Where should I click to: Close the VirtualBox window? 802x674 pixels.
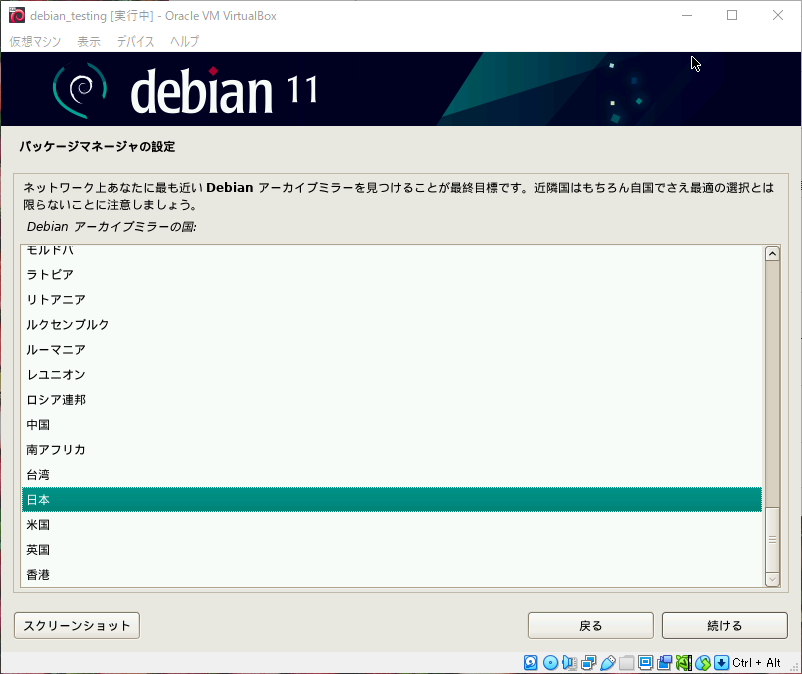click(x=777, y=15)
